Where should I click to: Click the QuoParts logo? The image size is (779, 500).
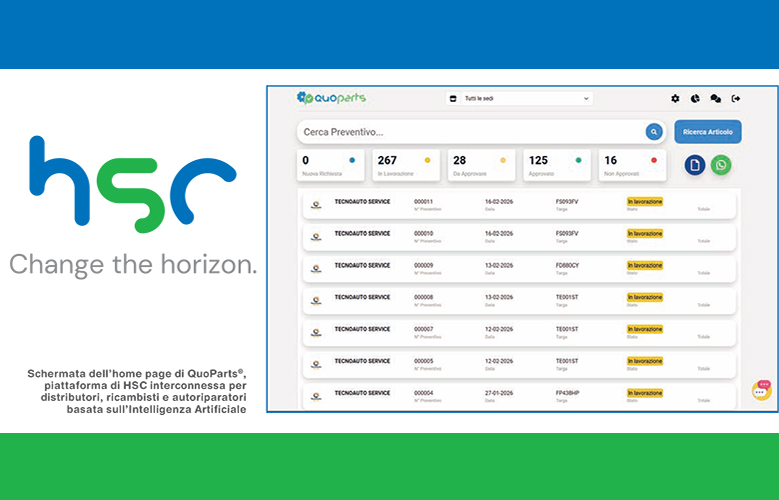pos(331,98)
